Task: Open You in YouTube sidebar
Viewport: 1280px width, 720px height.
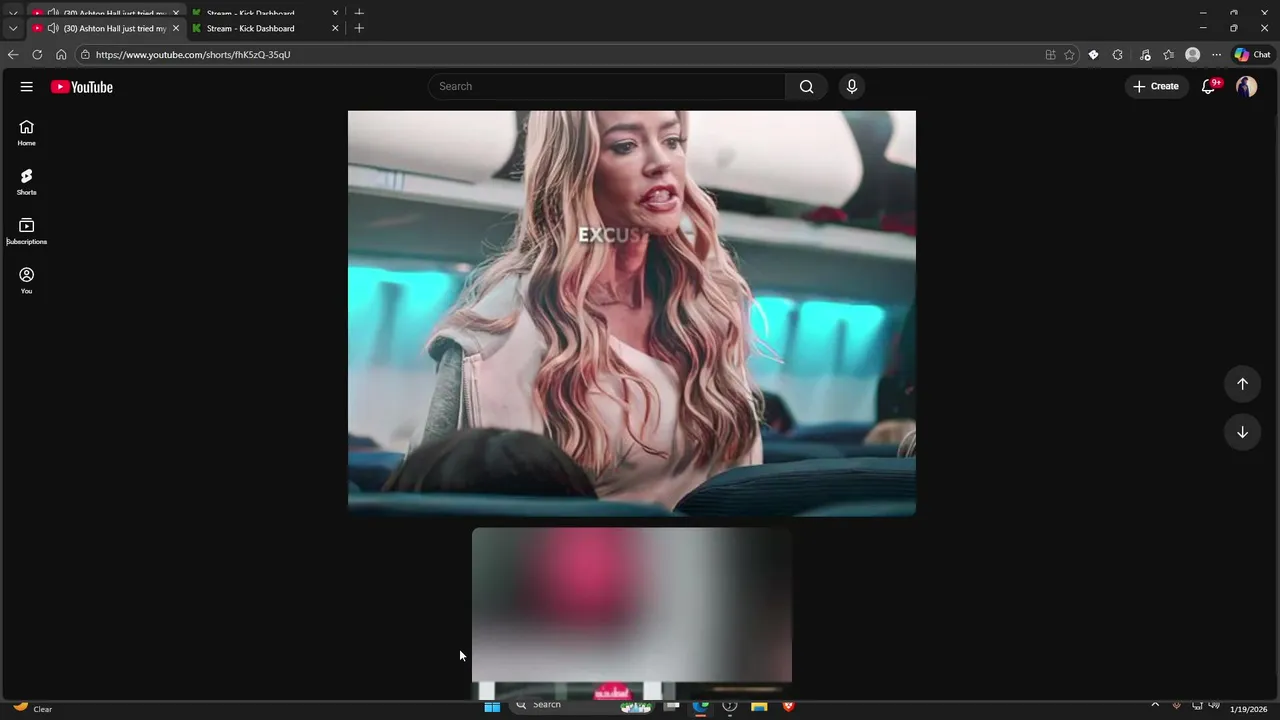Action: 27,281
